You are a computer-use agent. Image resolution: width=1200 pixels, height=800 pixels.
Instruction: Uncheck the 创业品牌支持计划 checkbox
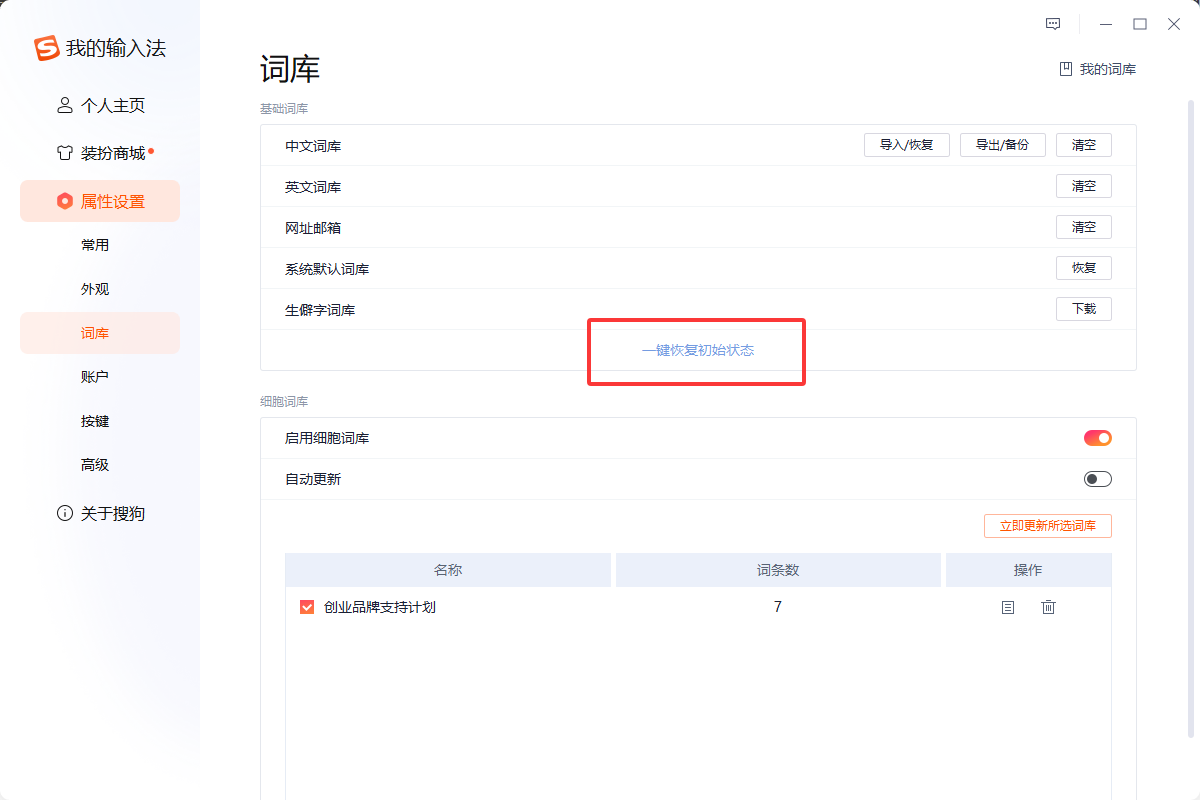pos(307,607)
